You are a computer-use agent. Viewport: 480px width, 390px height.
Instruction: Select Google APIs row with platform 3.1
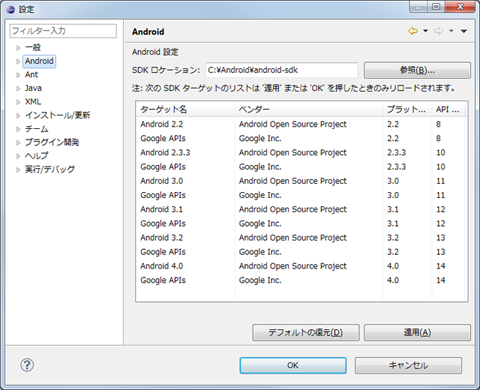301,223
